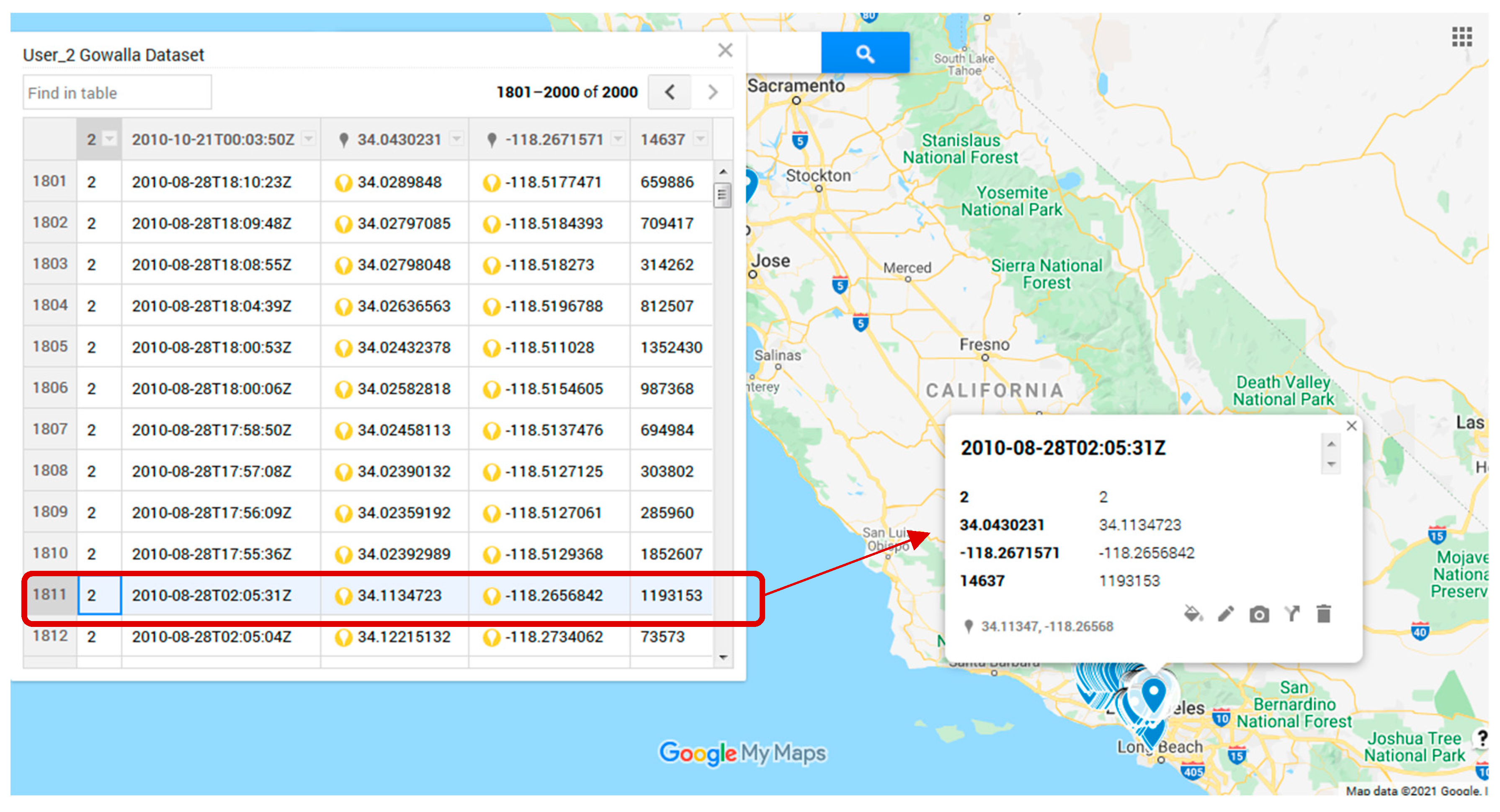
Task: Open the Google apps grid icon
Action: point(1461,37)
